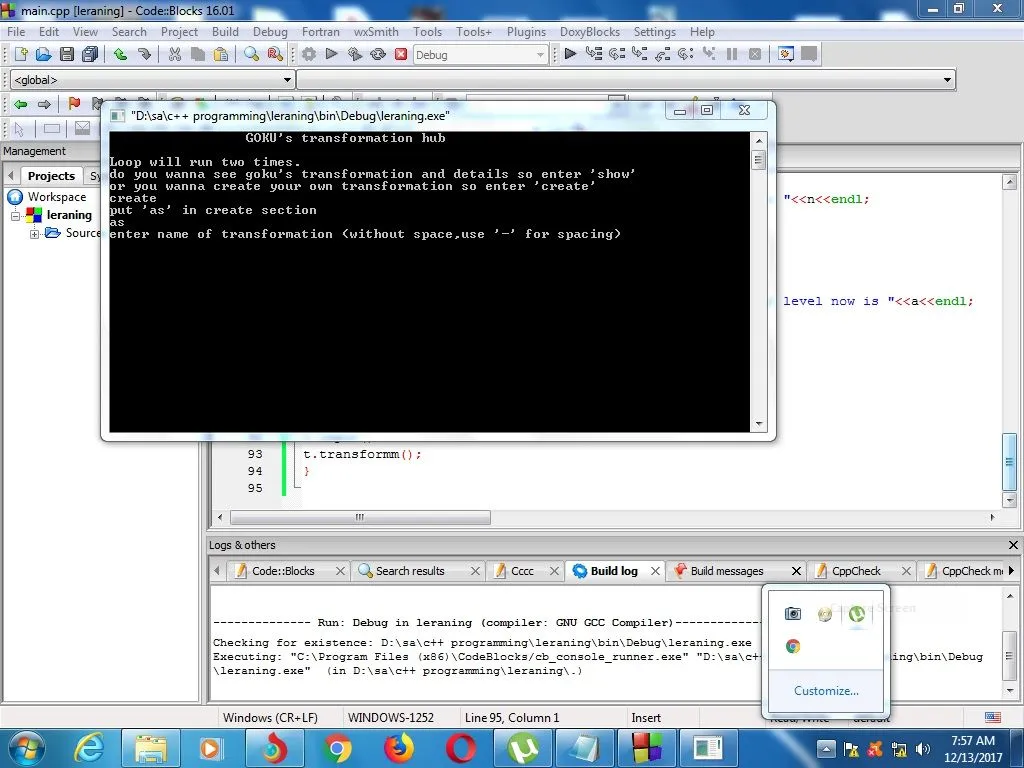The height and width of the screenshot is (768, 1024).
Task: Undo the last edit
Action: pyautogui.click(x=120, y=54)
